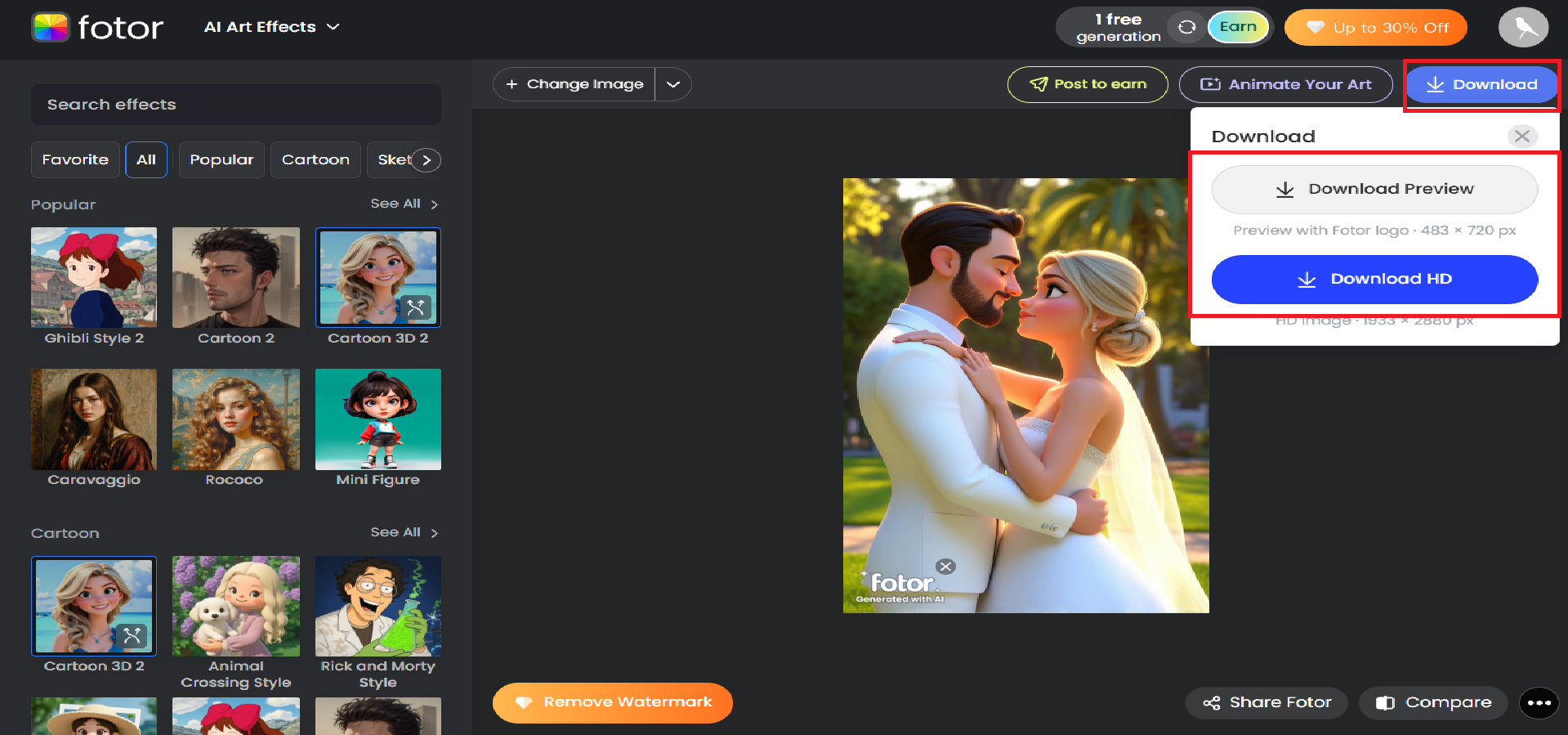1568x735 pixels.
Task: Select the Cartoon filter tab
Action: click(315, 159)
